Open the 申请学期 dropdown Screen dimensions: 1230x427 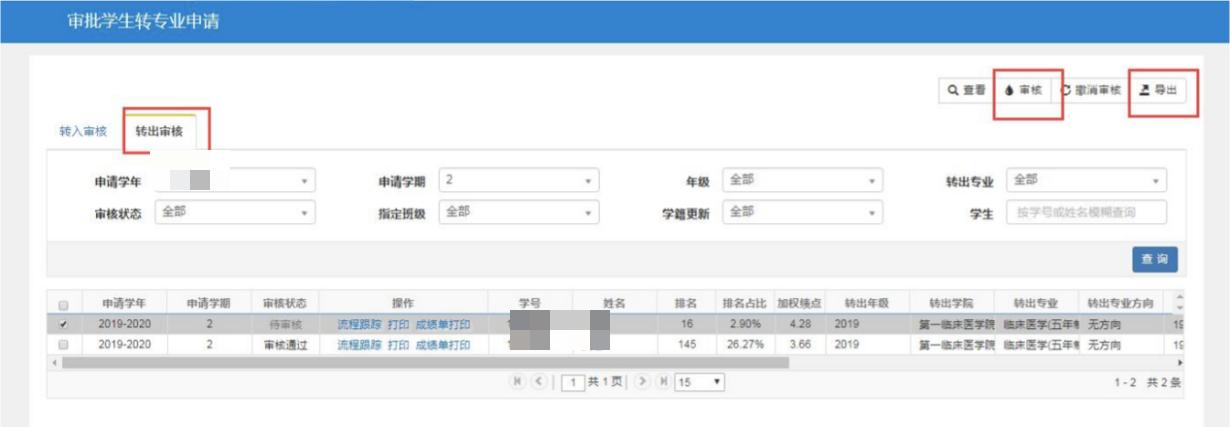(518, 181)
